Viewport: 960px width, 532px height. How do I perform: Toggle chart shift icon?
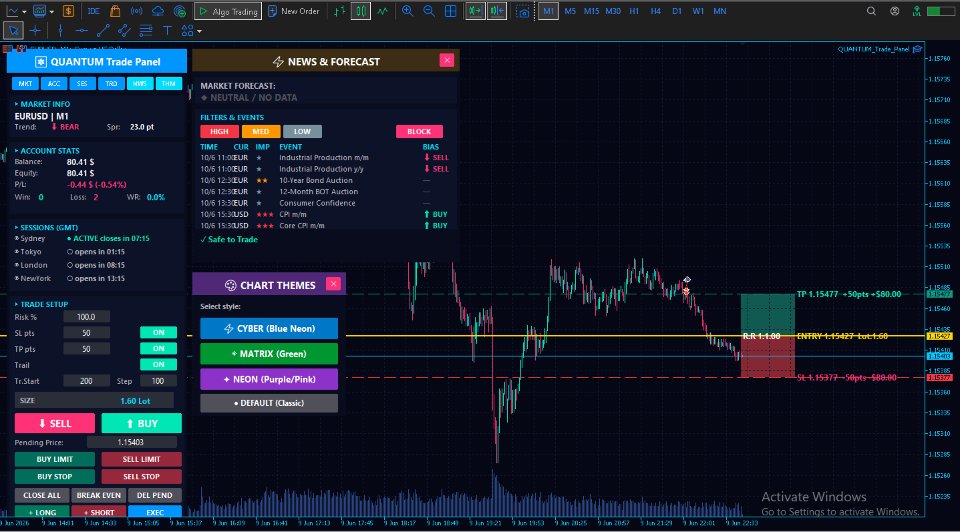[497, 11]
